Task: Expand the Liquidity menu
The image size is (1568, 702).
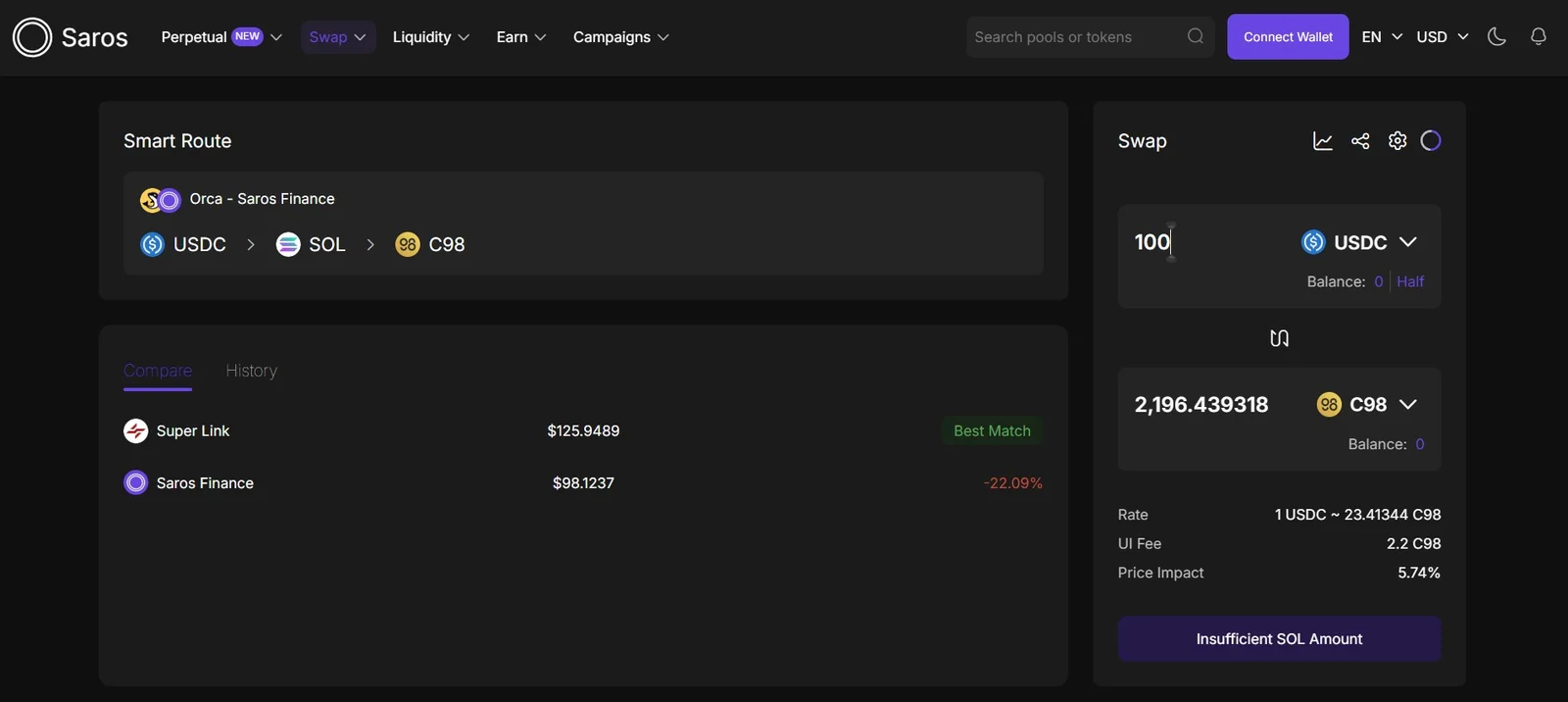Action: click(x=431, y=37)
